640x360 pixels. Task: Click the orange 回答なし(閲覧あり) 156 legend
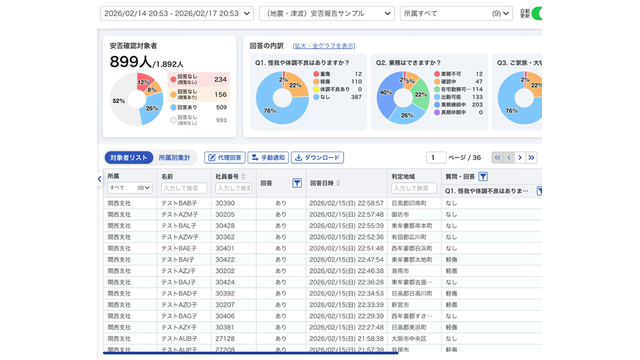(198, 95)
